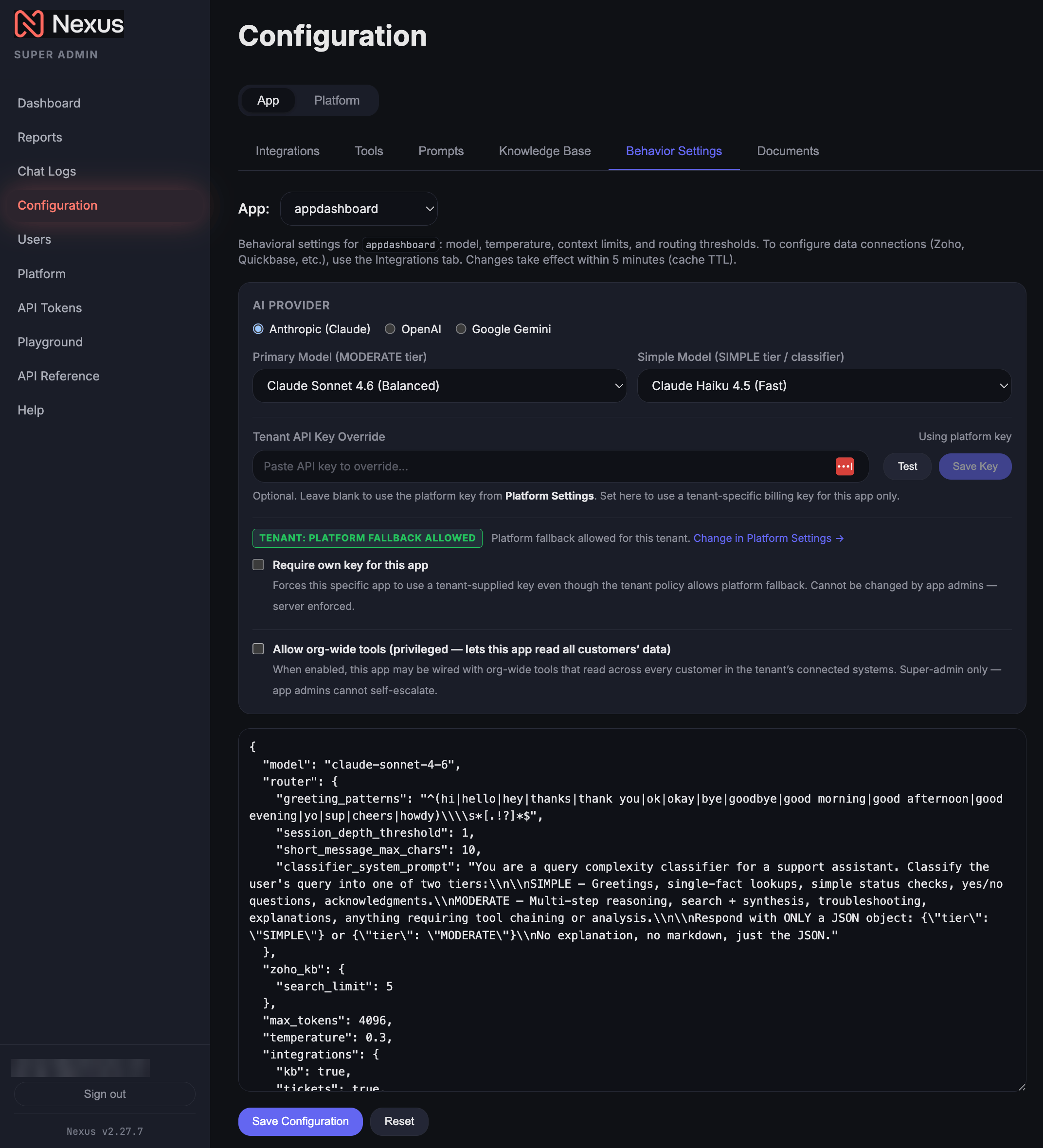Viewport: 1043px width, 1148px height.
Task: Select the App segment toggle
Action: 268,101
